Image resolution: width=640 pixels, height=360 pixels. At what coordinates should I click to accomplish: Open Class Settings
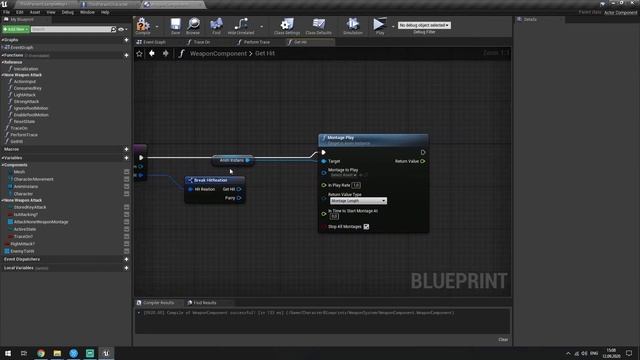[x=287, y=25]
